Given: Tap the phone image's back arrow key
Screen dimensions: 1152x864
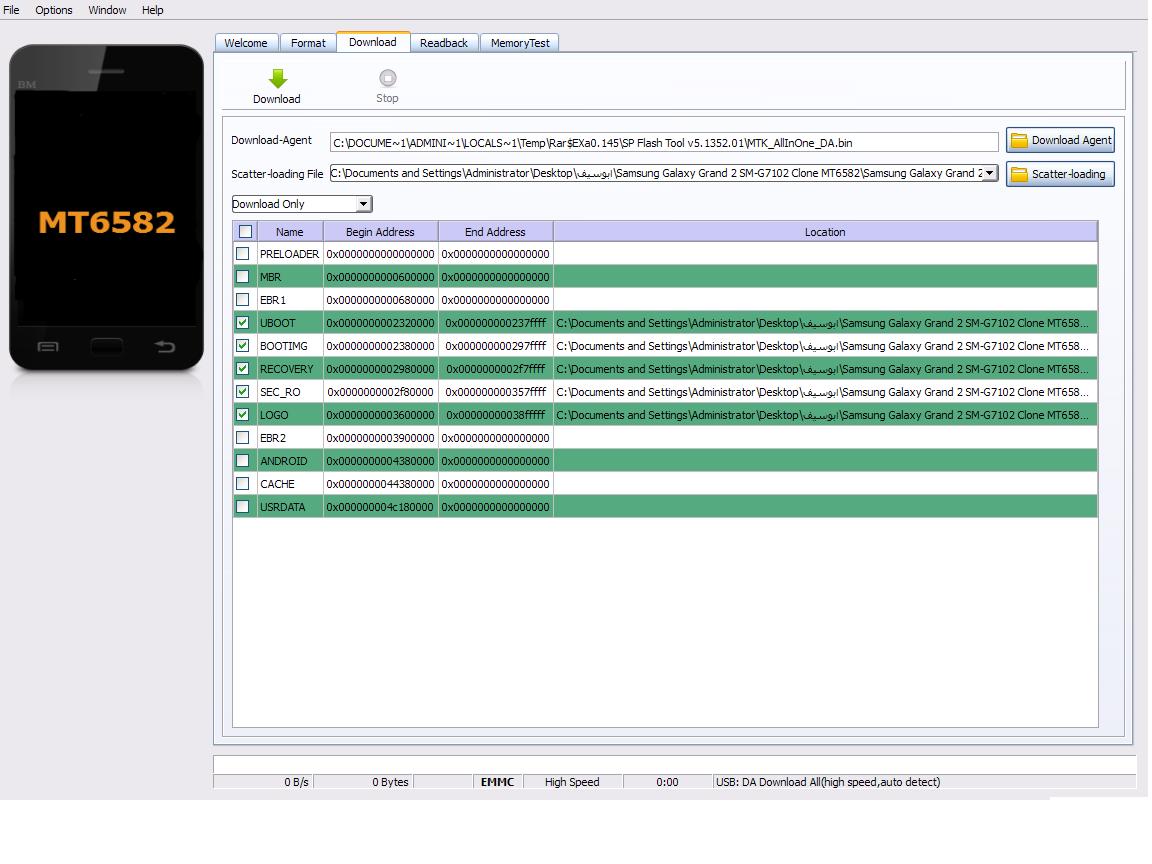Looking at the screenshot, I should (x=165, y=347).
